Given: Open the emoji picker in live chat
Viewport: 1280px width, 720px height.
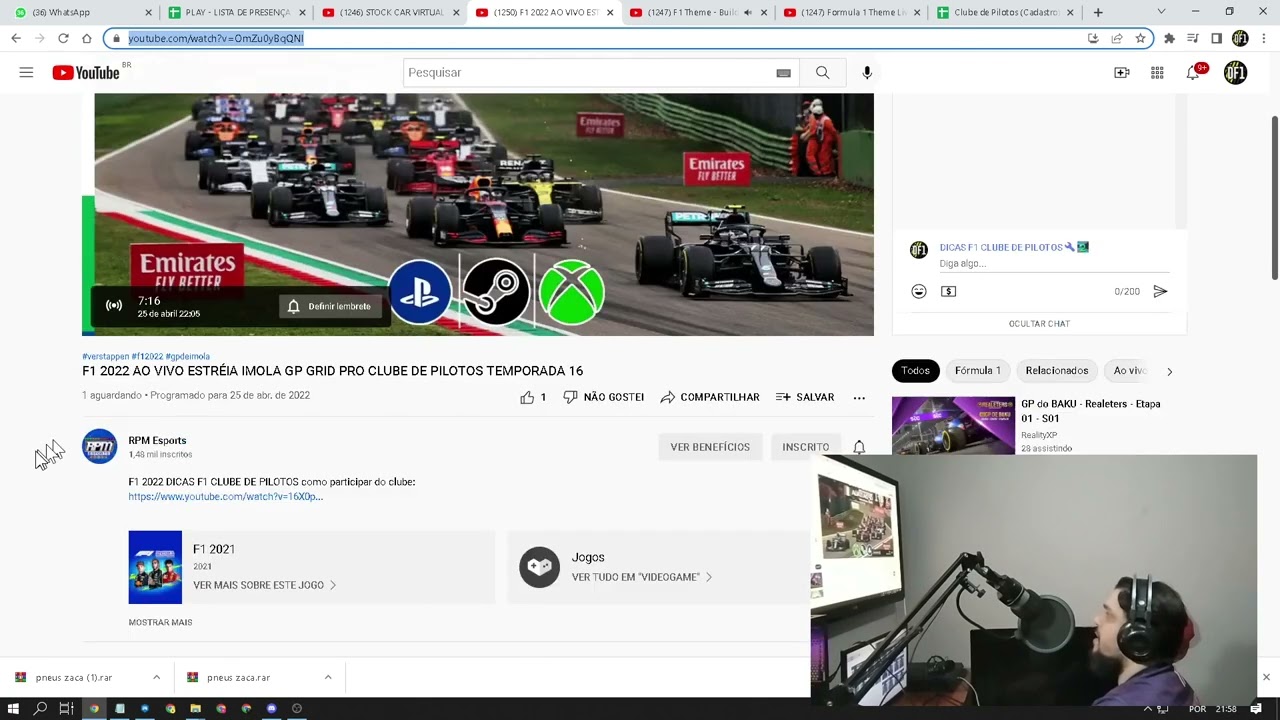Looking at the screenshot, I should 919,291.
